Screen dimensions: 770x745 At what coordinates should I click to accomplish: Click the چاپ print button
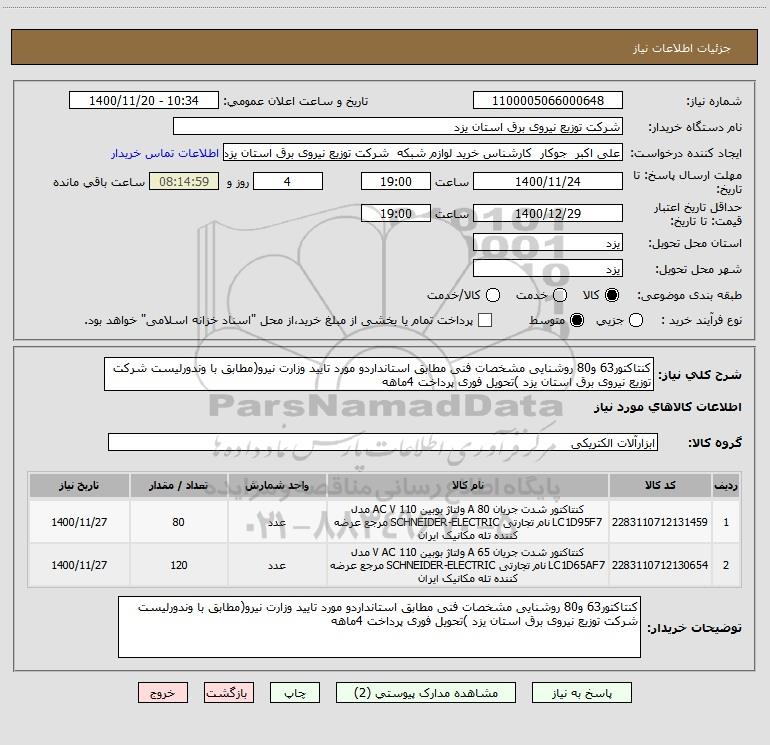[295, 693]
